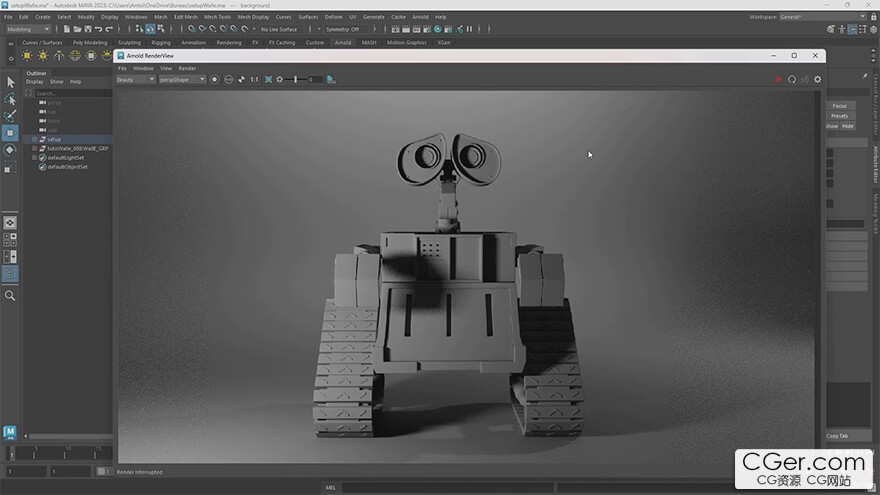This screenshot has height=495, width=880.
Task: Click the Arnold shelf Skydome light icon
Action: coord(75,56)
